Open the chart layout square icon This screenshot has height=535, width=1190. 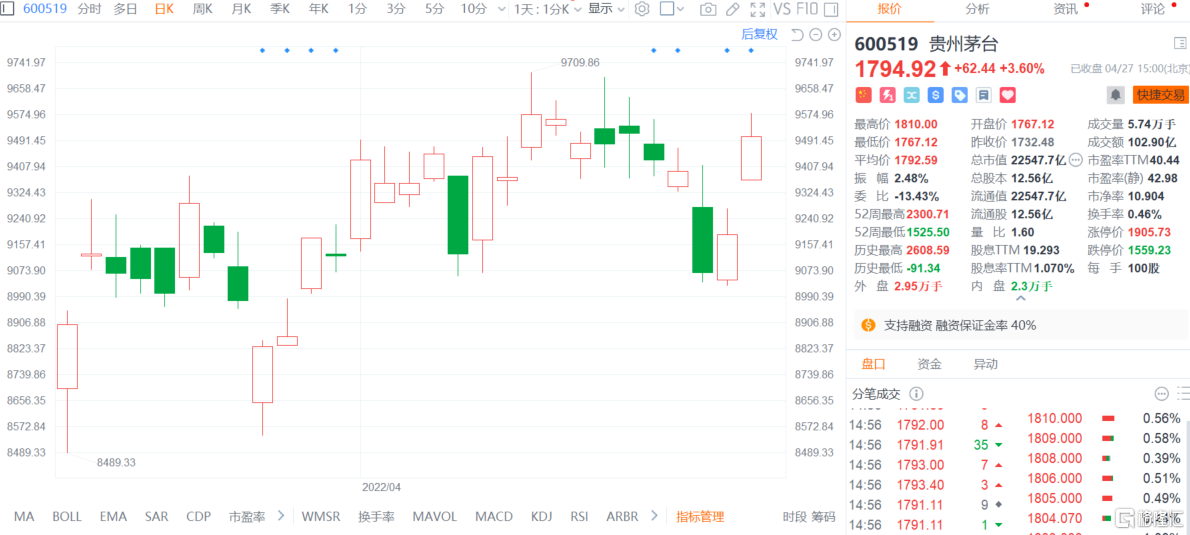[666, 9]
